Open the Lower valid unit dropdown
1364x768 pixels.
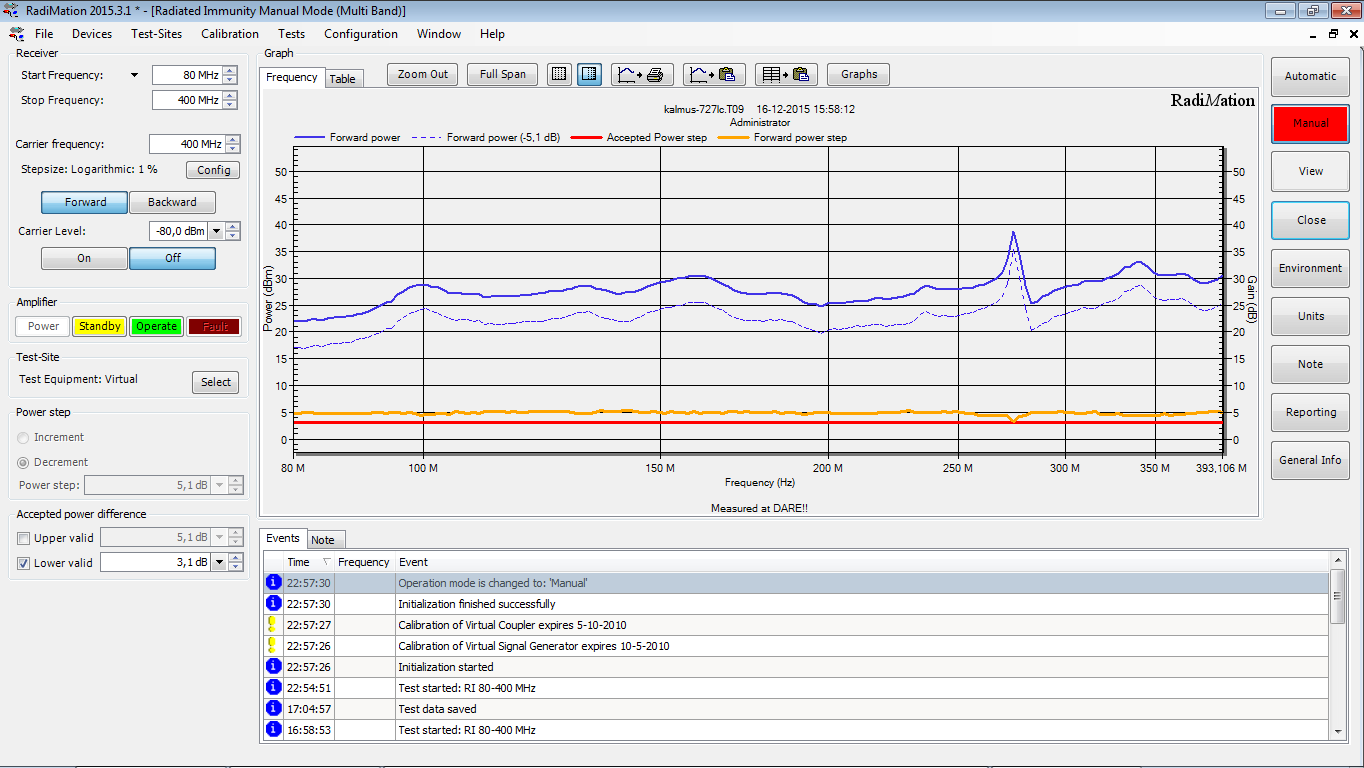click(218, 563)
